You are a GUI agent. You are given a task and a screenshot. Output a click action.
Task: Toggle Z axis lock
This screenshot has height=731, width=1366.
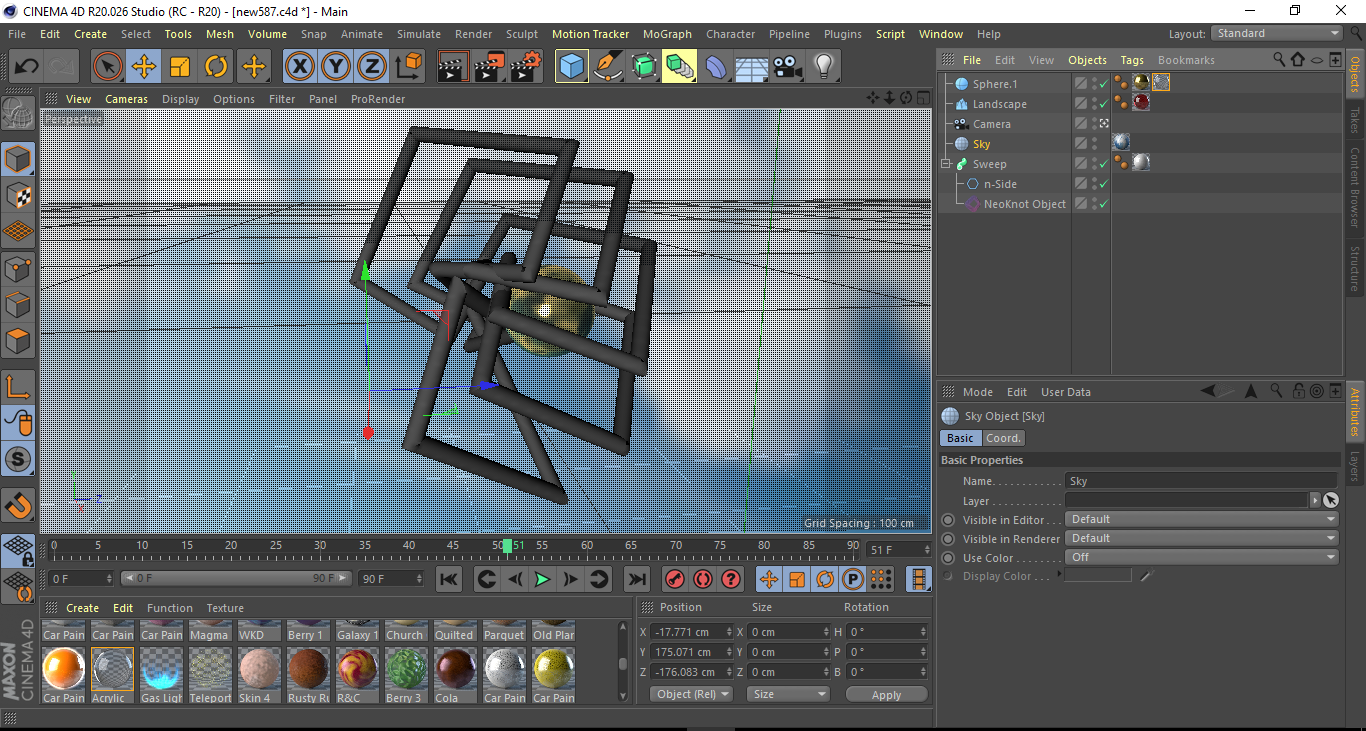(371, 67)
